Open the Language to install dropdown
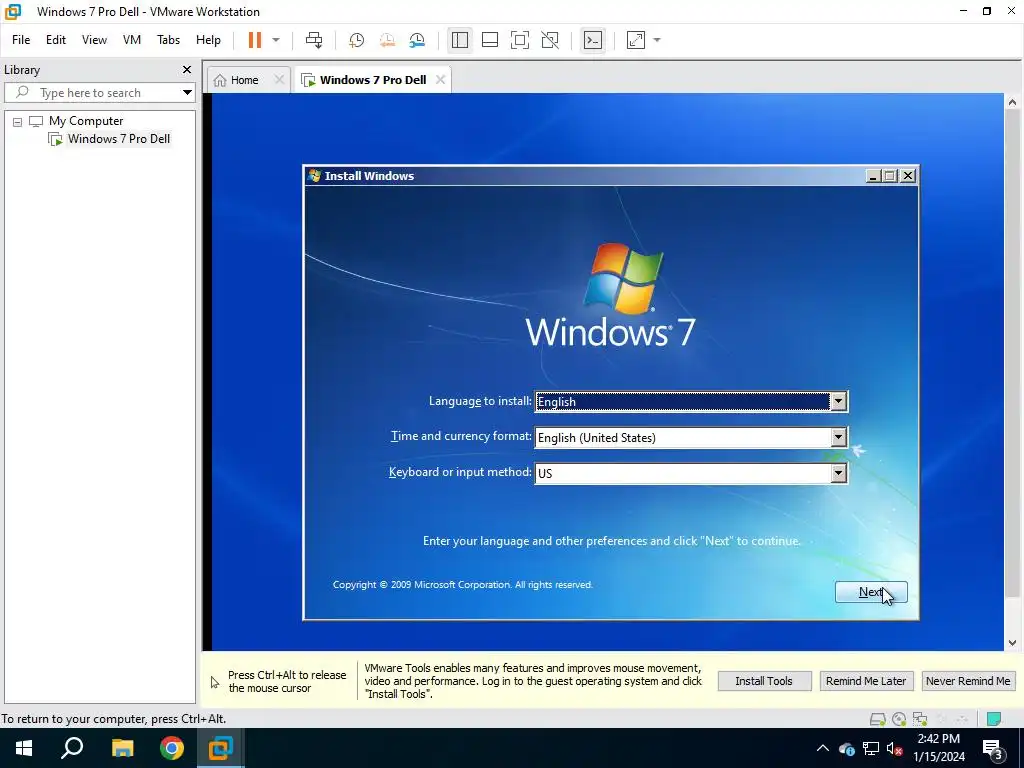This screenshot has width=1024, height=768. point(839,402)
